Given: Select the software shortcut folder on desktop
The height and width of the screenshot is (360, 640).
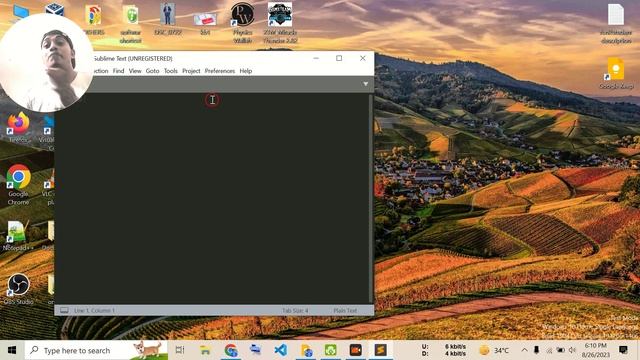Looking at the screenshot, I should click(x=131, y=24).
